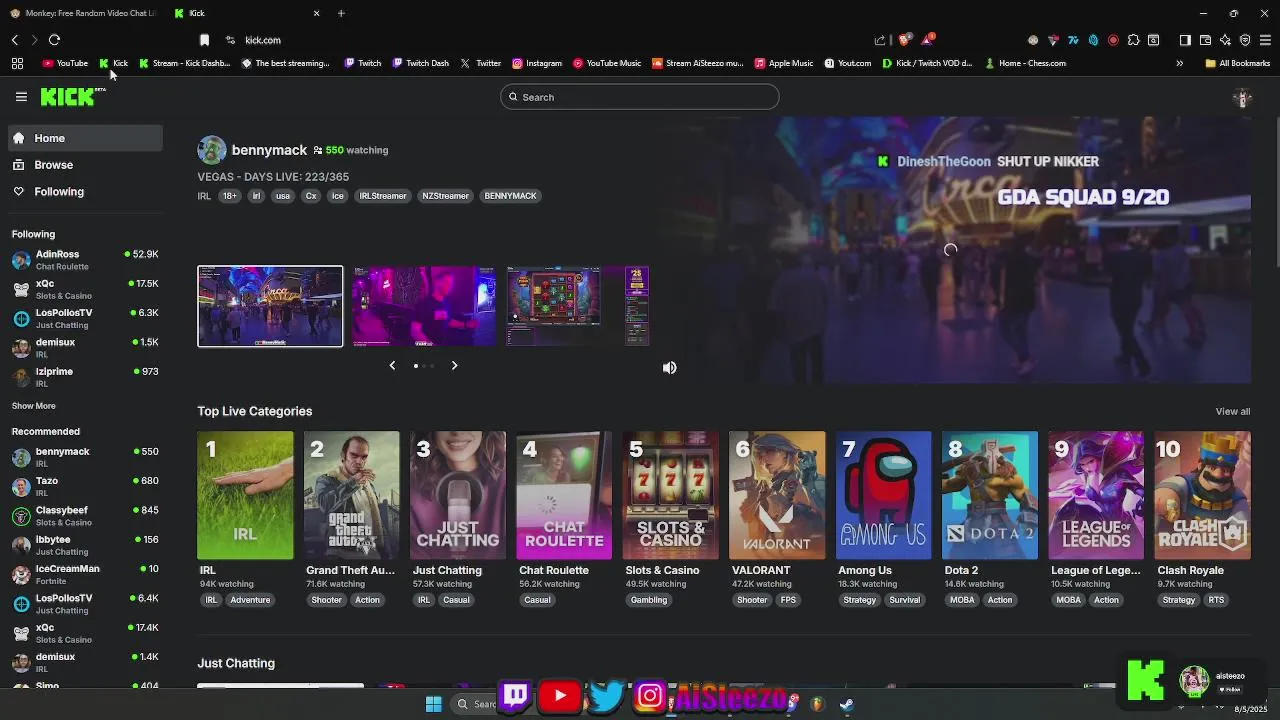Open a new browser tab
The image size is (1280, 720).
(x=341, y=13)
